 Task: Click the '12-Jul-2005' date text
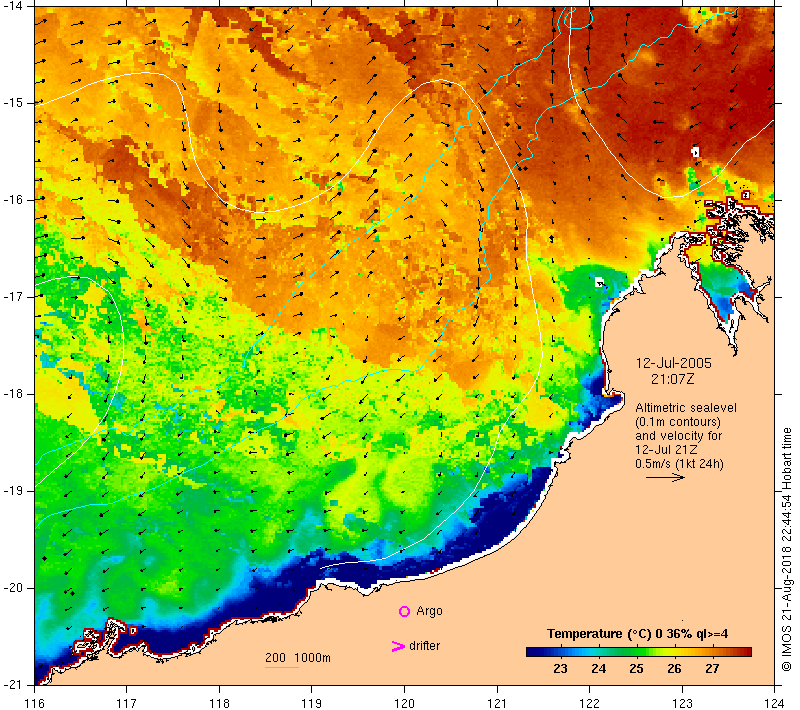coord(673,363)
